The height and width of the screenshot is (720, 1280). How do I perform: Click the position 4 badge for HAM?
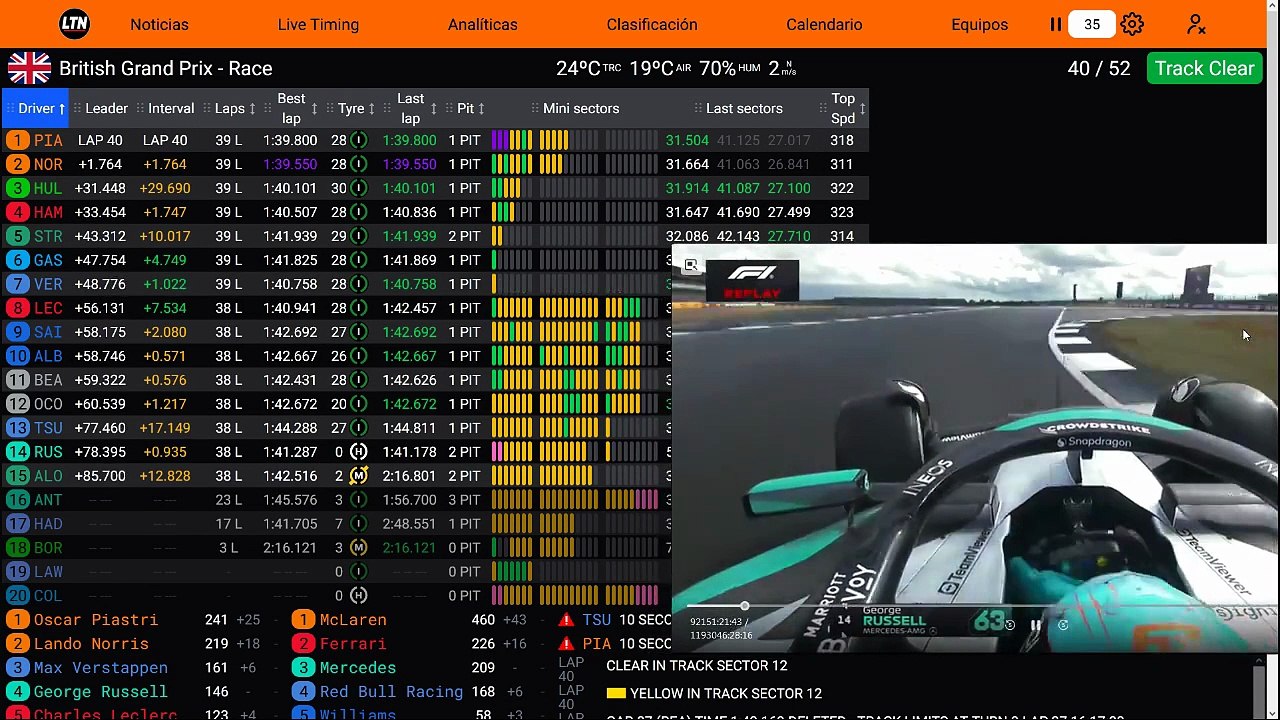(17, 212)
